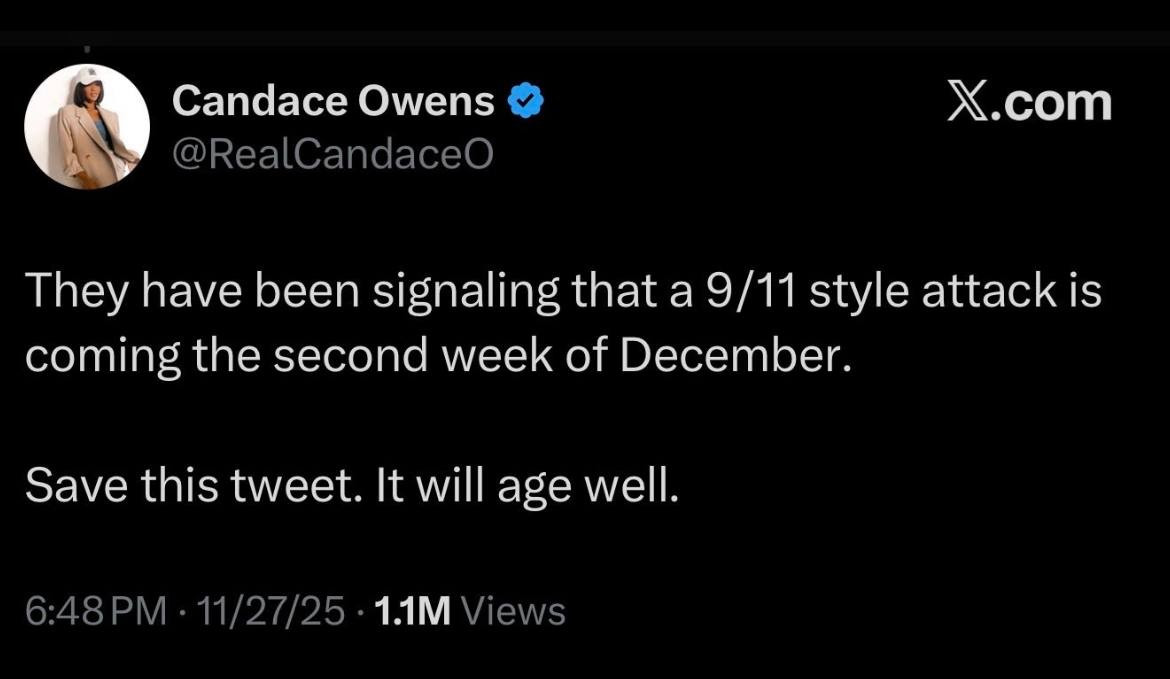Click the word "attack" in the tweet
Screen dimensions: 1170x679
pyautogui.click(x=981, y=293)
